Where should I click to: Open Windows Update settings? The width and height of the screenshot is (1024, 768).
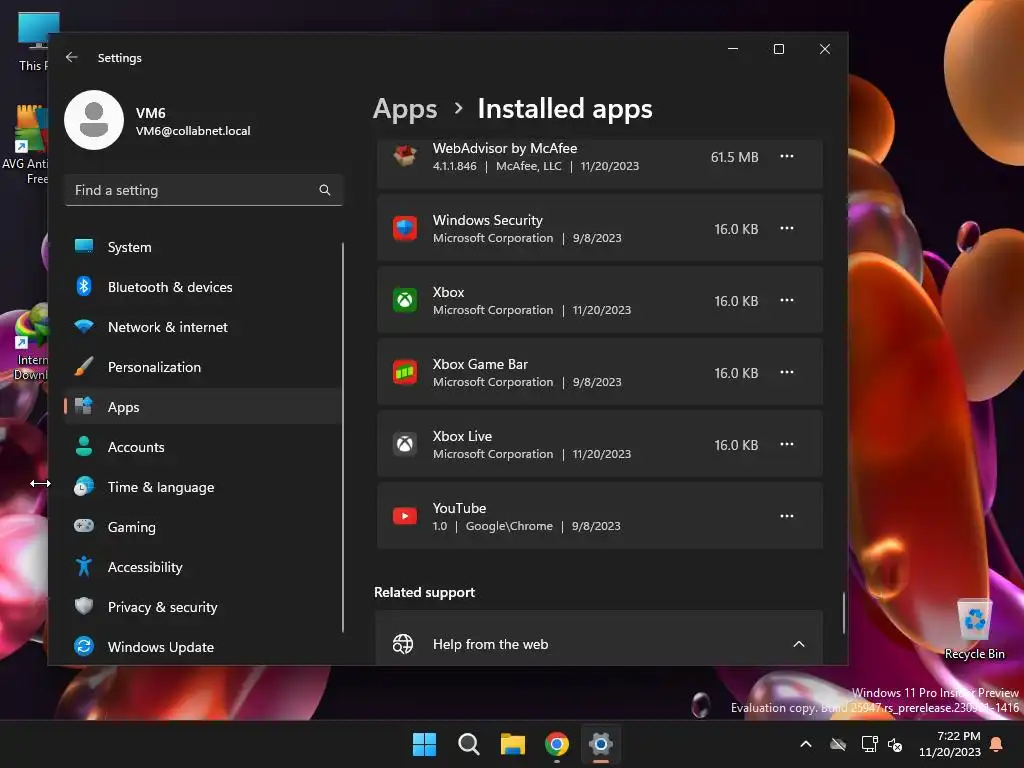(203, 647)
